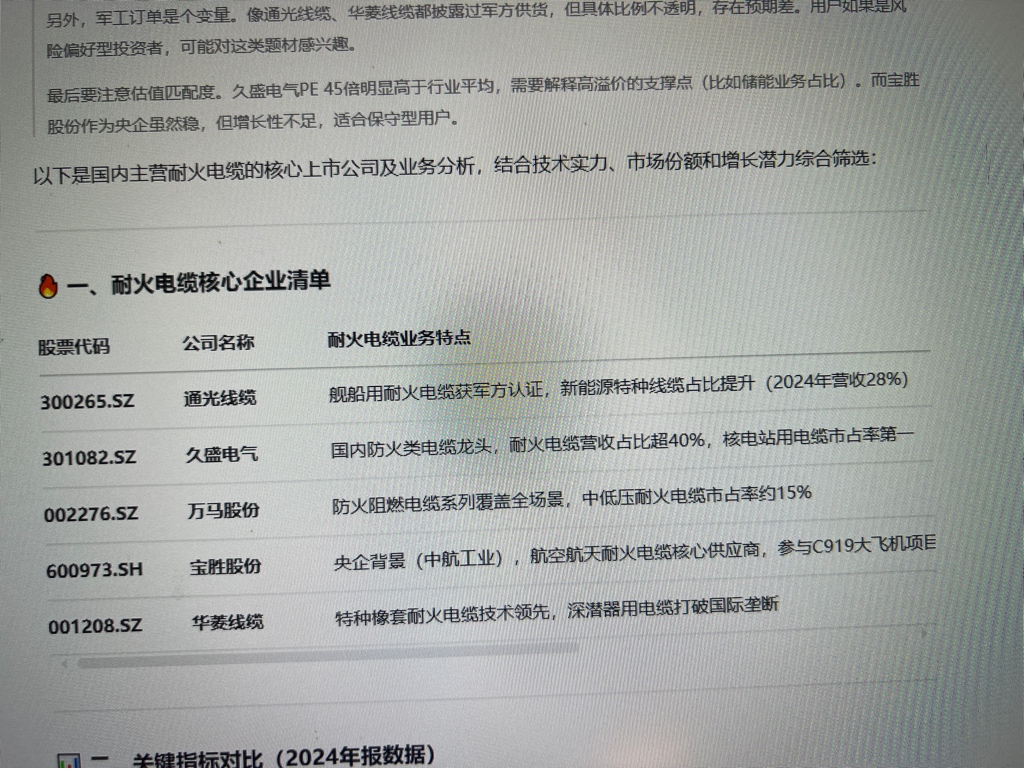
Task: Click the paragraph starting 另外，军工订单是个变量
Action: (x=477, y=29)
